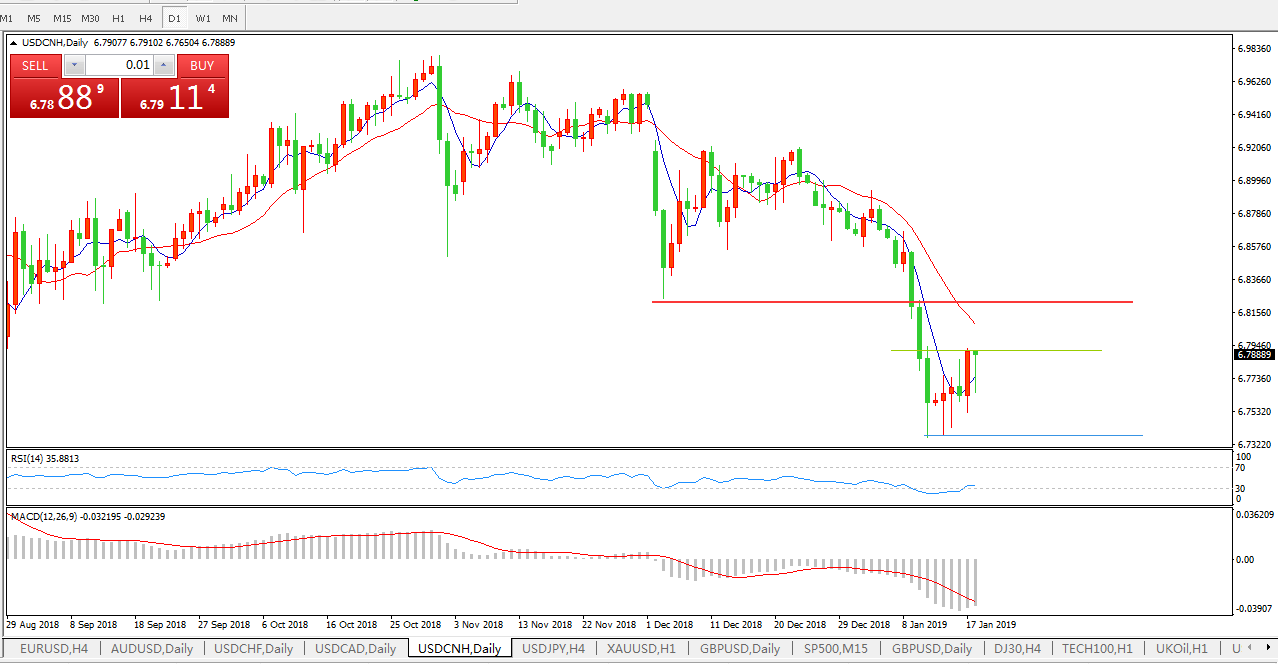Collapse the one-click trading panel triangle

[13, 43]
